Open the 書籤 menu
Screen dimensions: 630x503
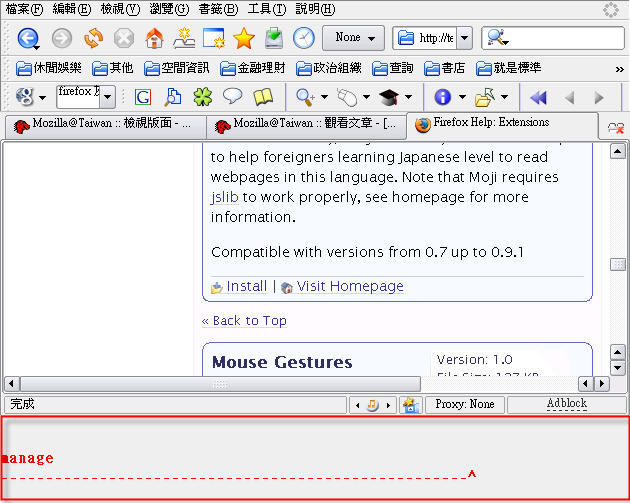point(218,9)
